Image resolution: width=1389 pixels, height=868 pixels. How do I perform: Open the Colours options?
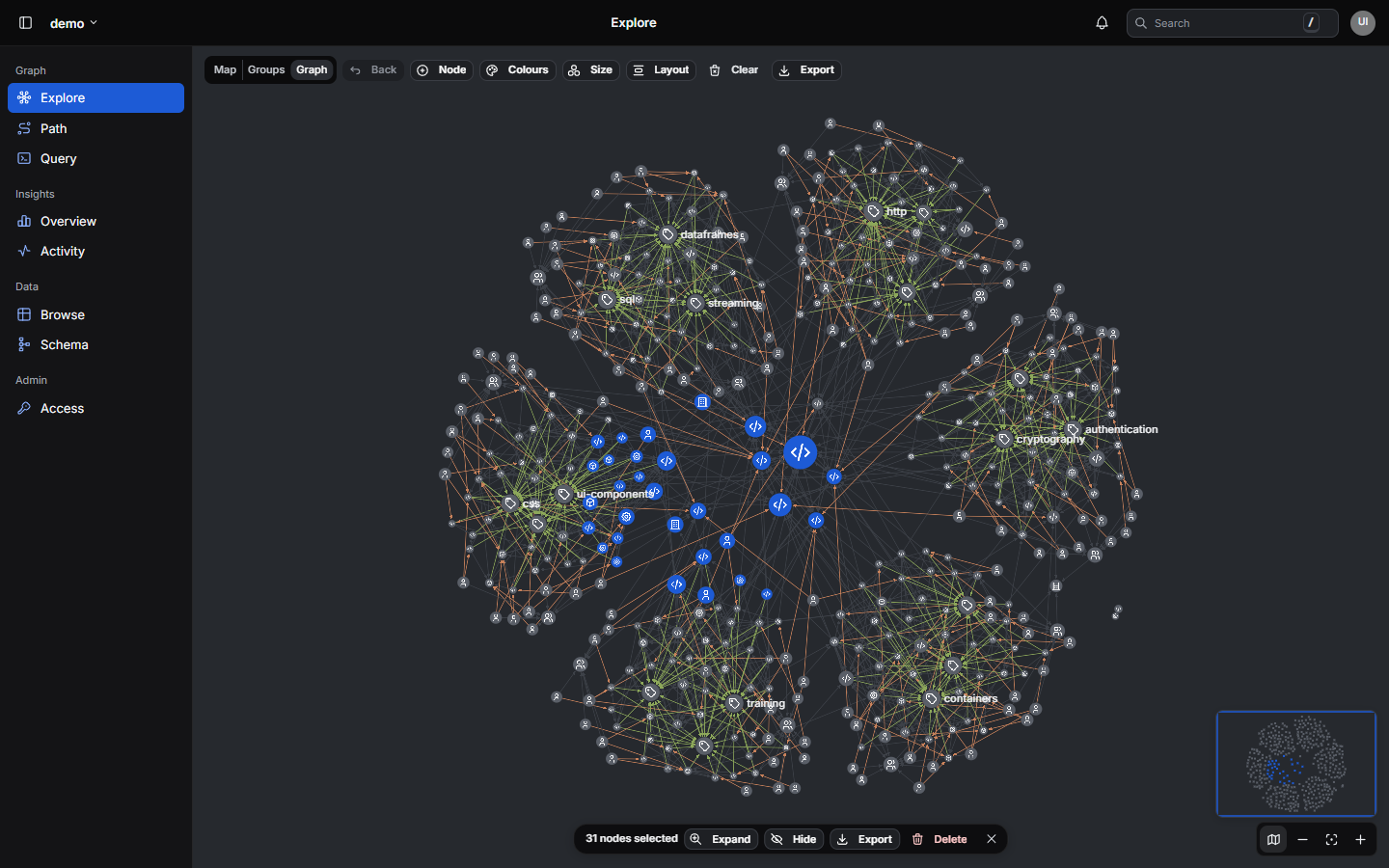tap(518, 70)
